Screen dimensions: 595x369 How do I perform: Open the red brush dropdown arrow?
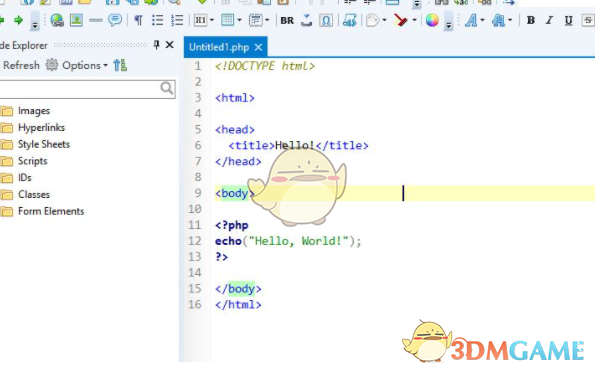[414, 20]
